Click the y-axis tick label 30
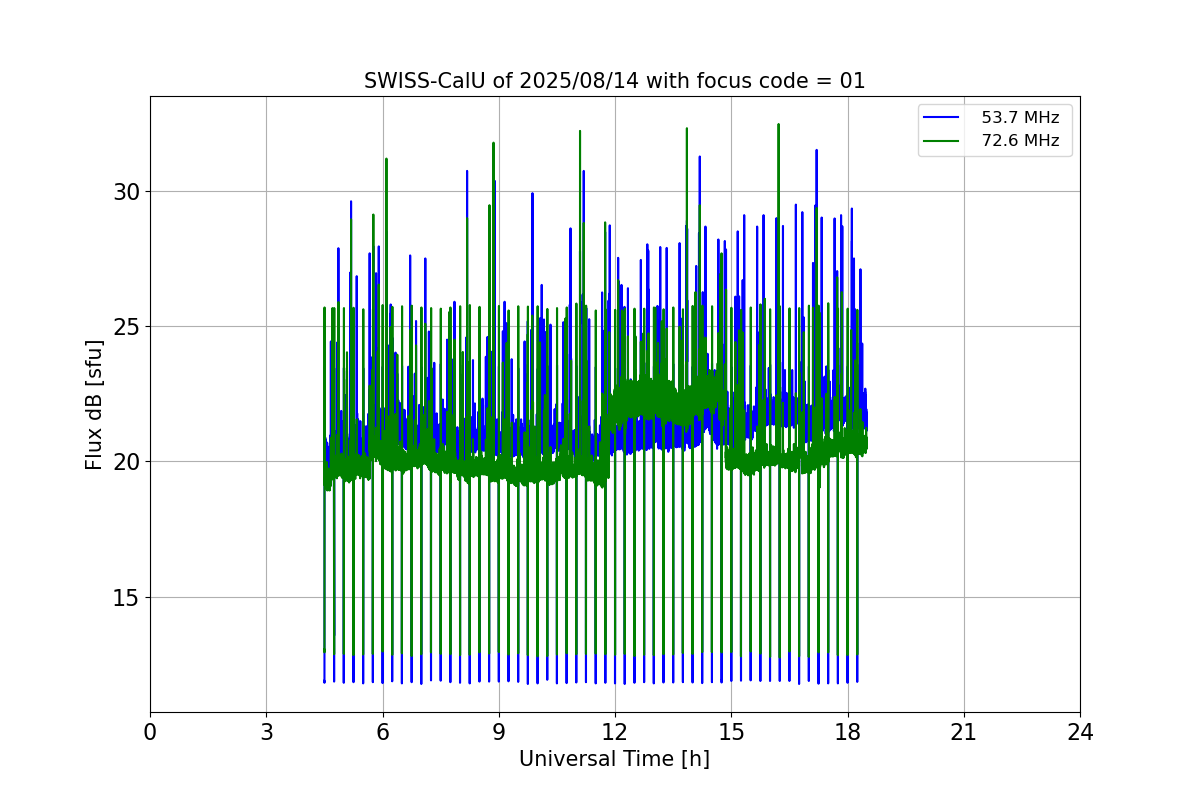The height and width of the screenshot is (800, 1200). [126, 191]
